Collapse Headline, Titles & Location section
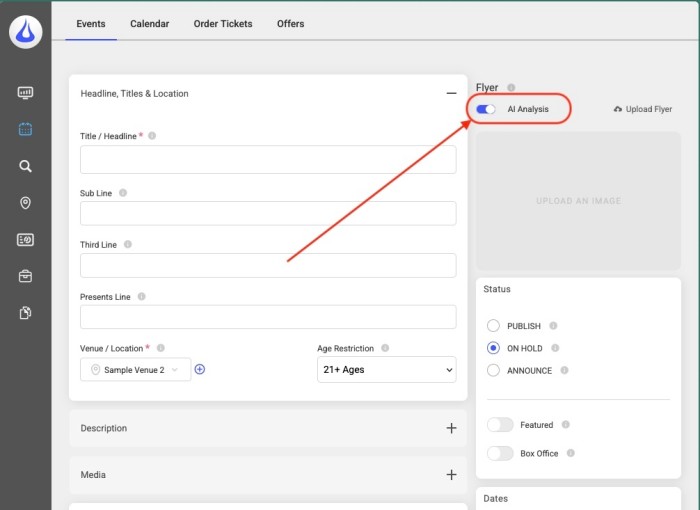This screenshot has width=700, height=510. [x=451, y=93]
